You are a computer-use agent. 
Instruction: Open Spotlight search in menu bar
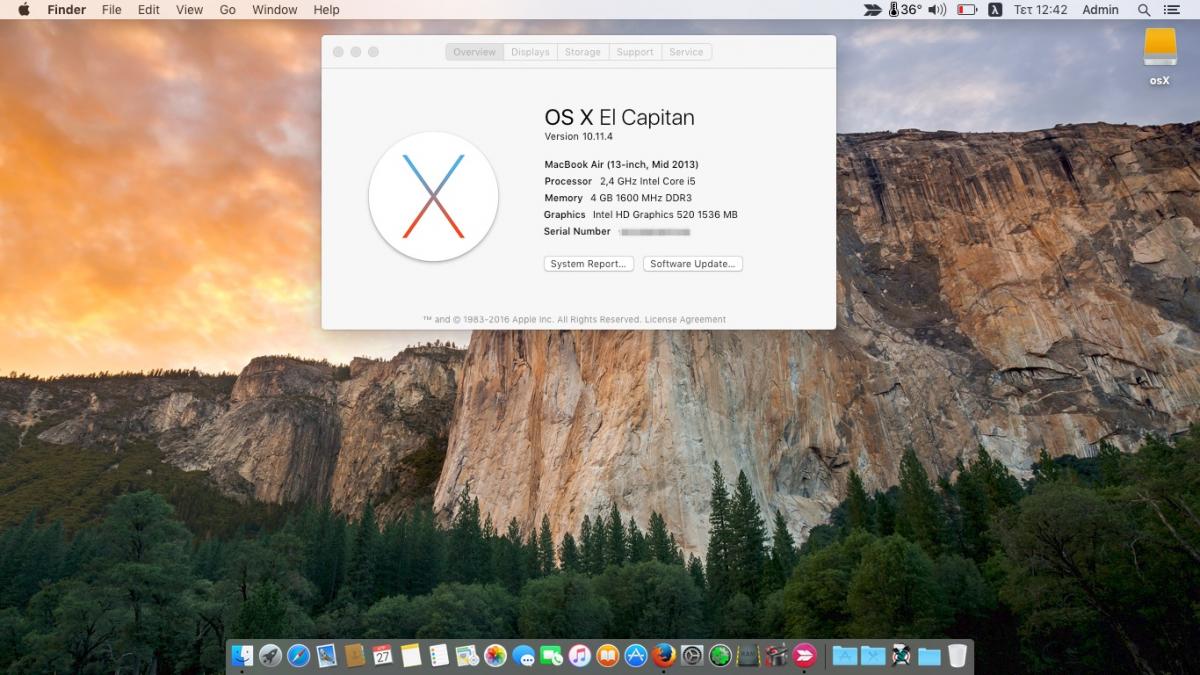pyautogui.click(x=1144, y=10)
